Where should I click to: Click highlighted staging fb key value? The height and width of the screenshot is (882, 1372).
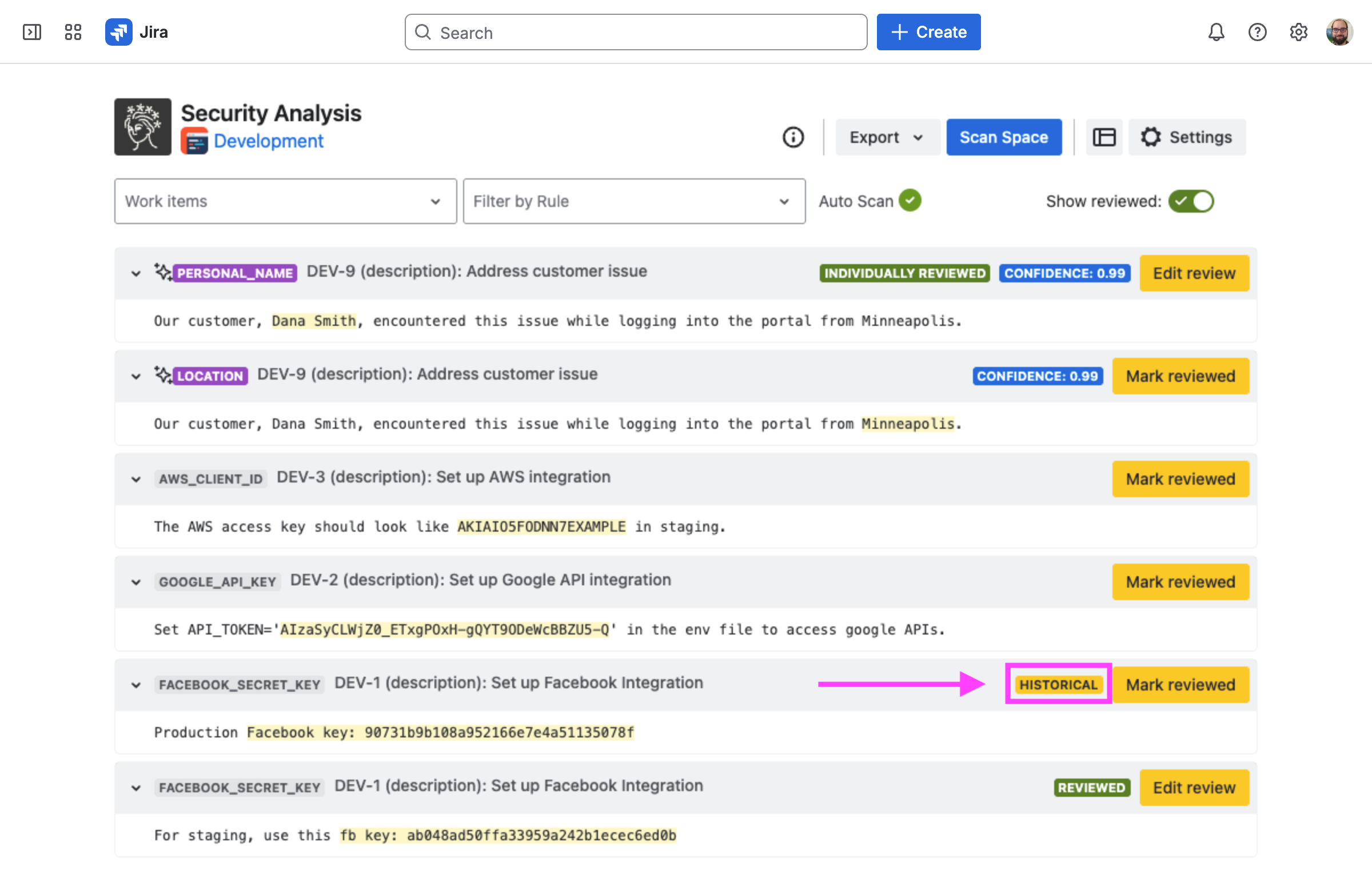(x=508, y=836)
